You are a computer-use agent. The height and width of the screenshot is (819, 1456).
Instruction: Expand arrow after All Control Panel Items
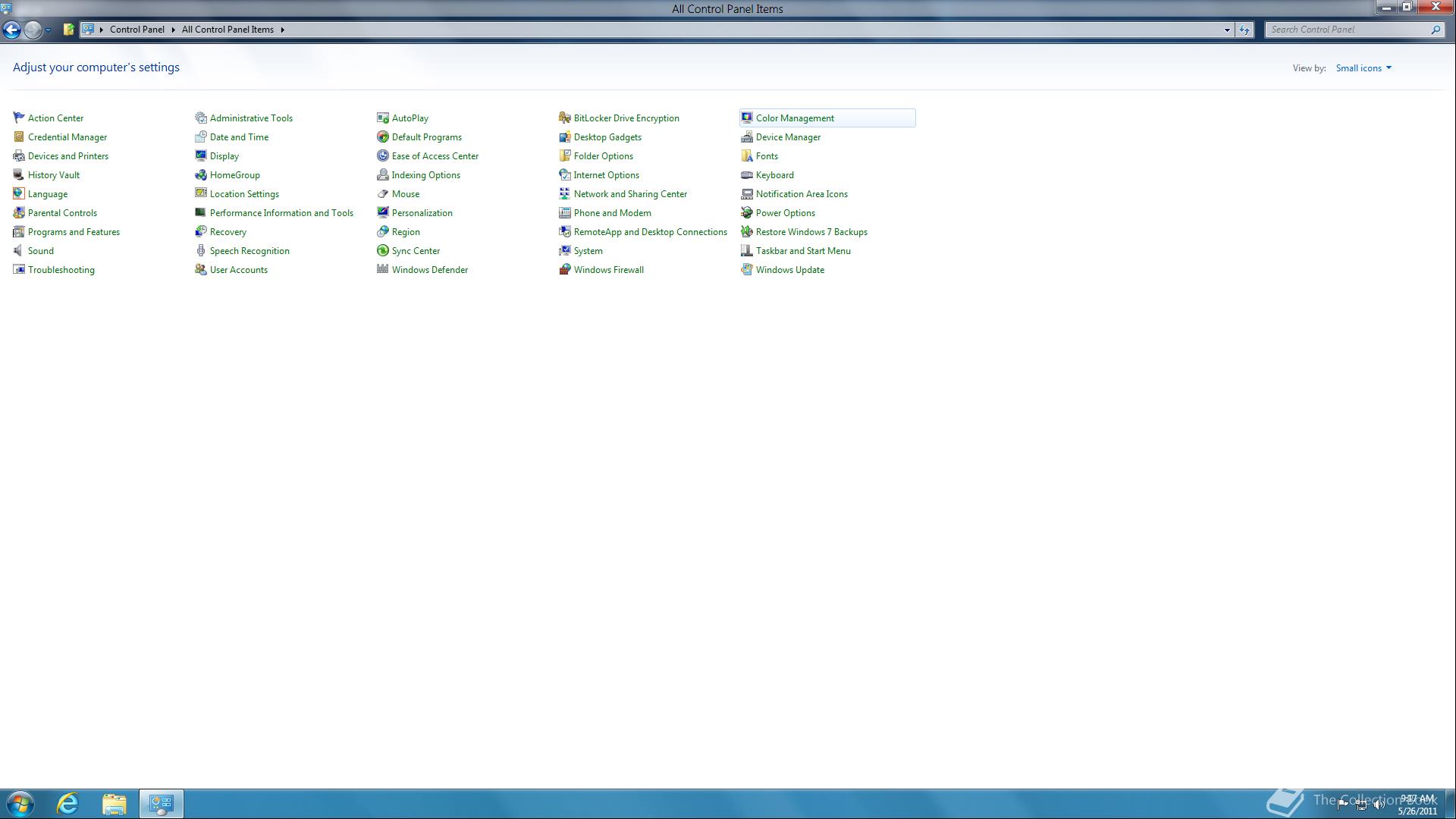[282, 30]
